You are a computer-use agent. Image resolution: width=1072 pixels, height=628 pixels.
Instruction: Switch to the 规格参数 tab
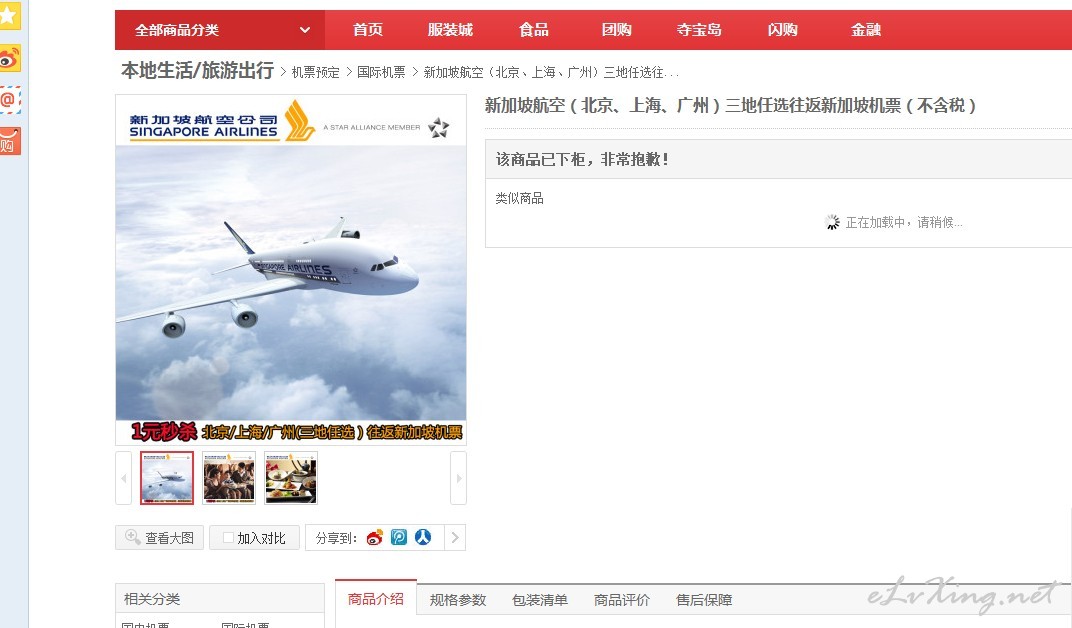point(457,600)
